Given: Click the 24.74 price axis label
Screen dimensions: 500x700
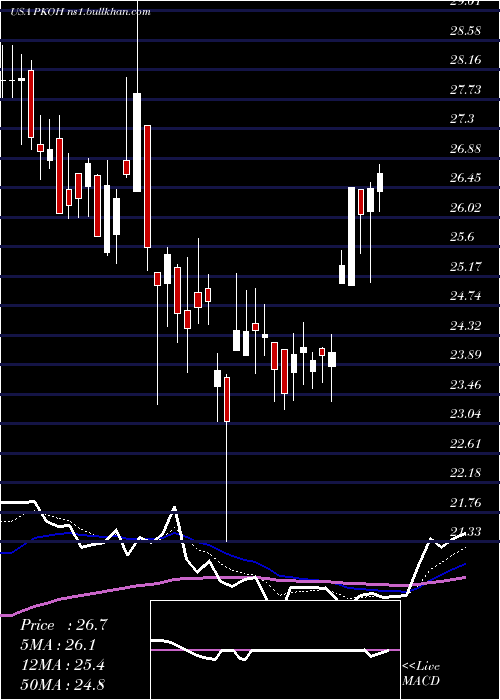Looking at the screenshot, I should (465, 296).
